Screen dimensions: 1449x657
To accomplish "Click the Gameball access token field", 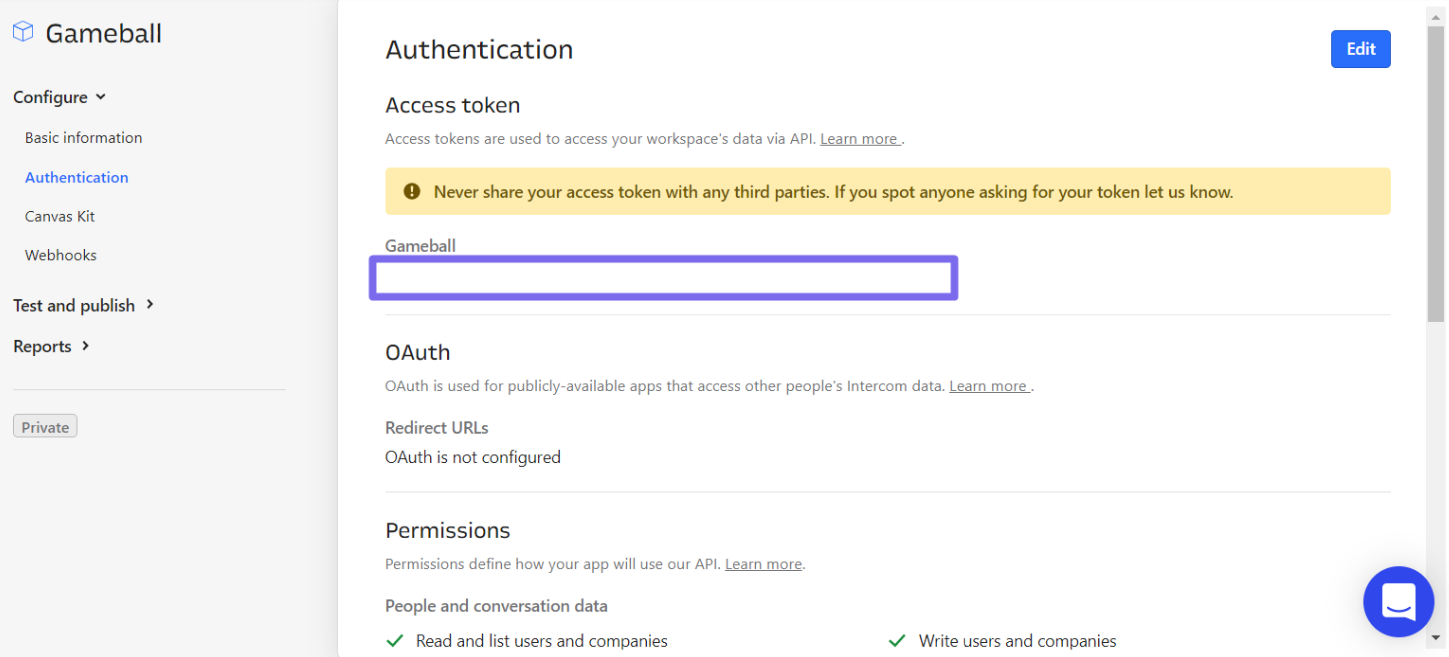I will point(664,278).
